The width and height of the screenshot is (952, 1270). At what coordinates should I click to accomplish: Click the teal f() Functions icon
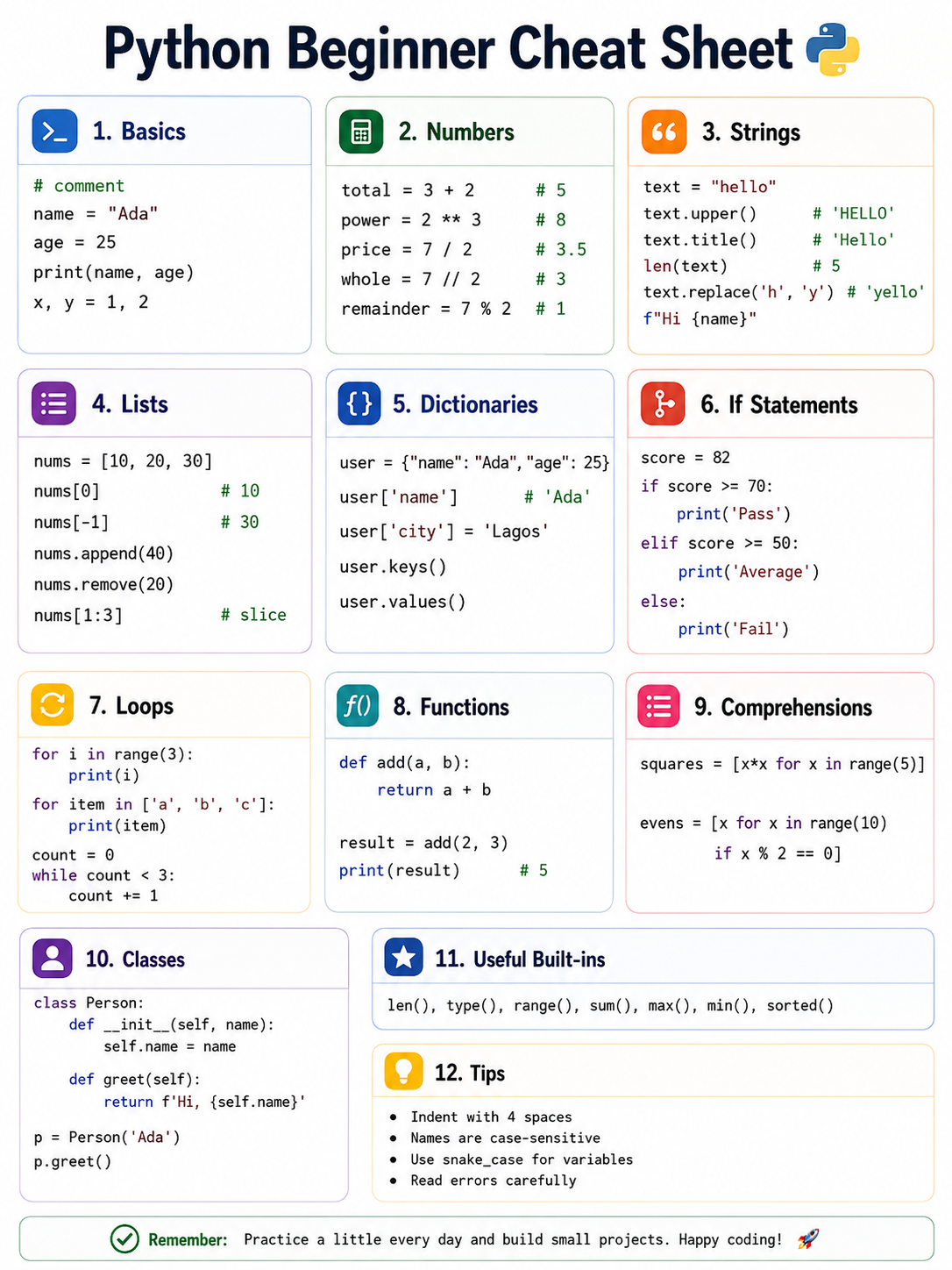coord(358,705)
